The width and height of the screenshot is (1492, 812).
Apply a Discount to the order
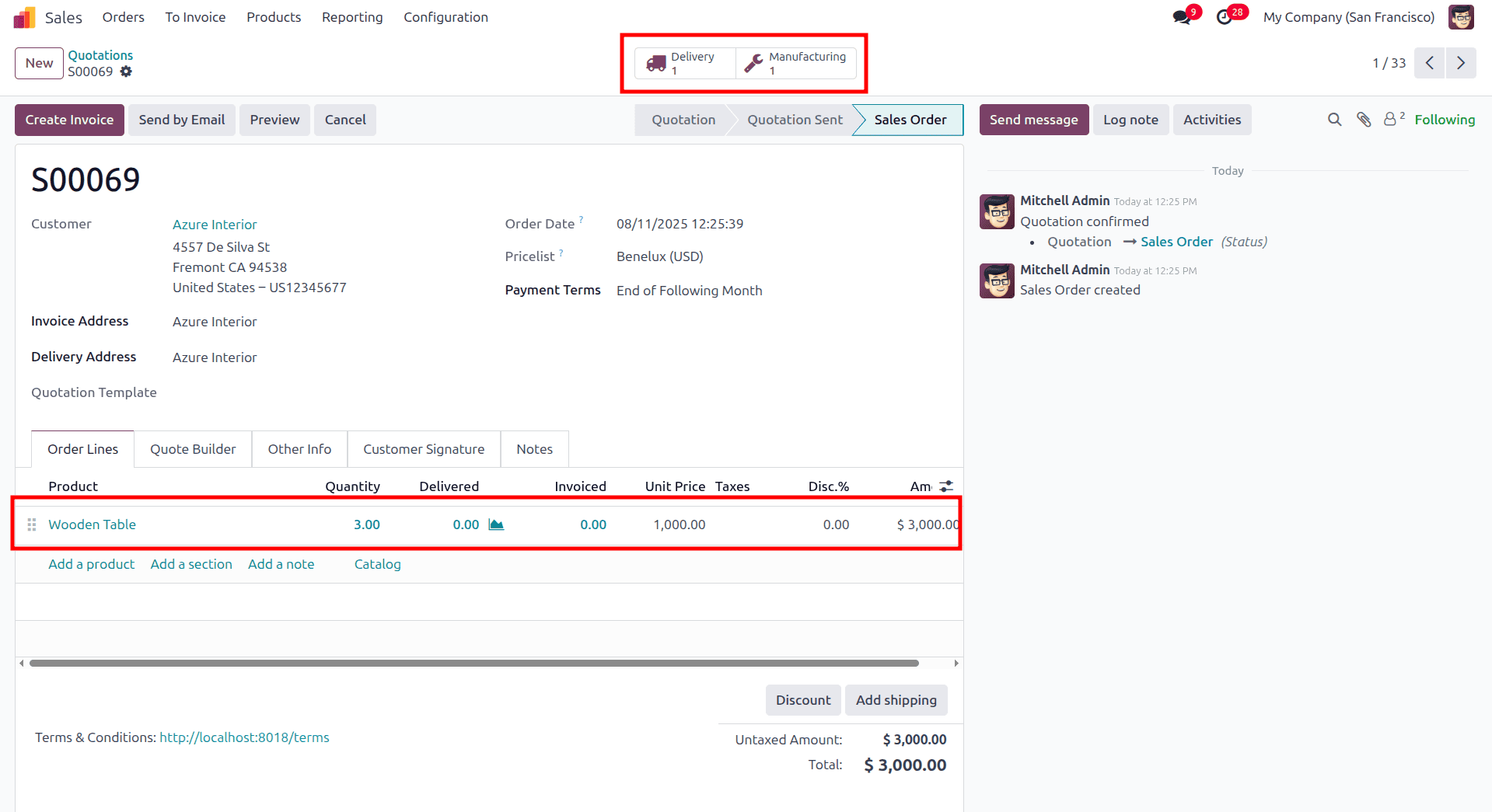click(803, 700)
